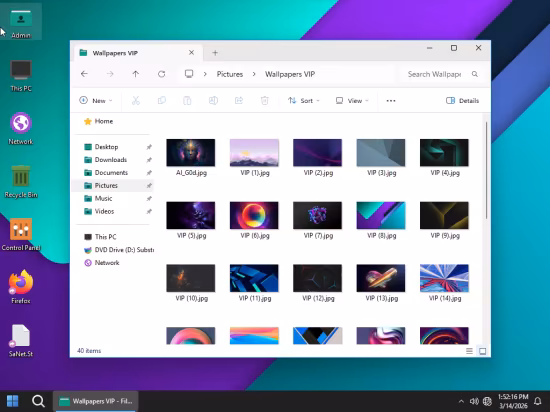Close the Wallpapers VIP tab
The height and width of the screenshot is (412, 550).
click(x=192, y=53)
